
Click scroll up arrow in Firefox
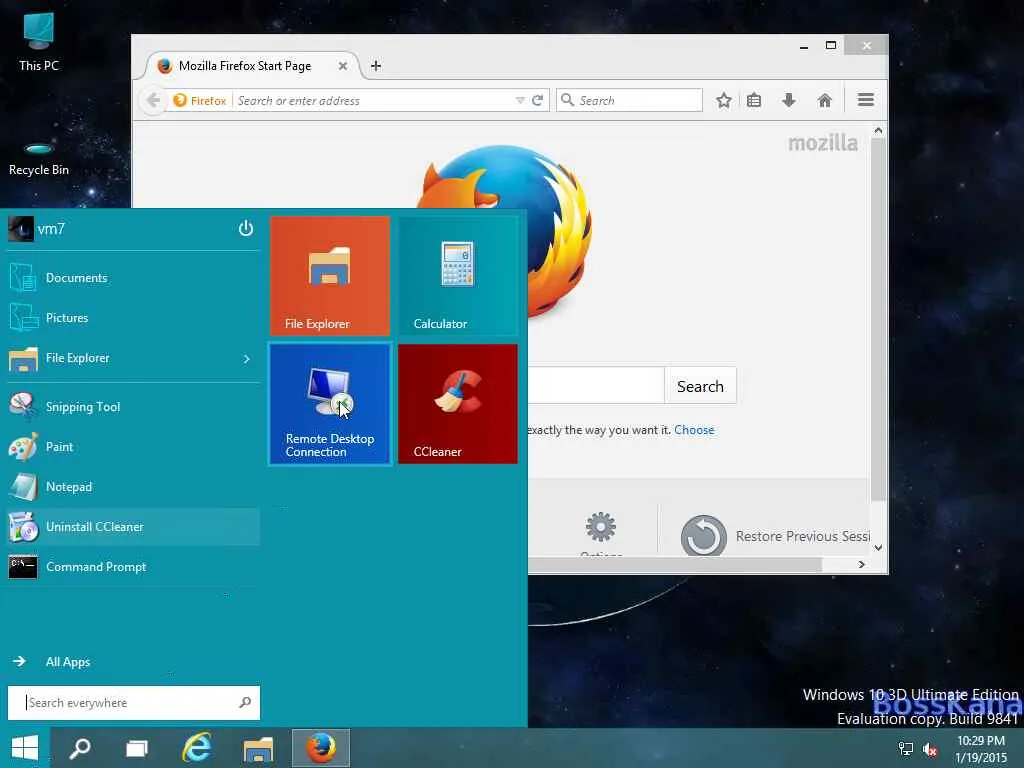(x=878, y=131)
